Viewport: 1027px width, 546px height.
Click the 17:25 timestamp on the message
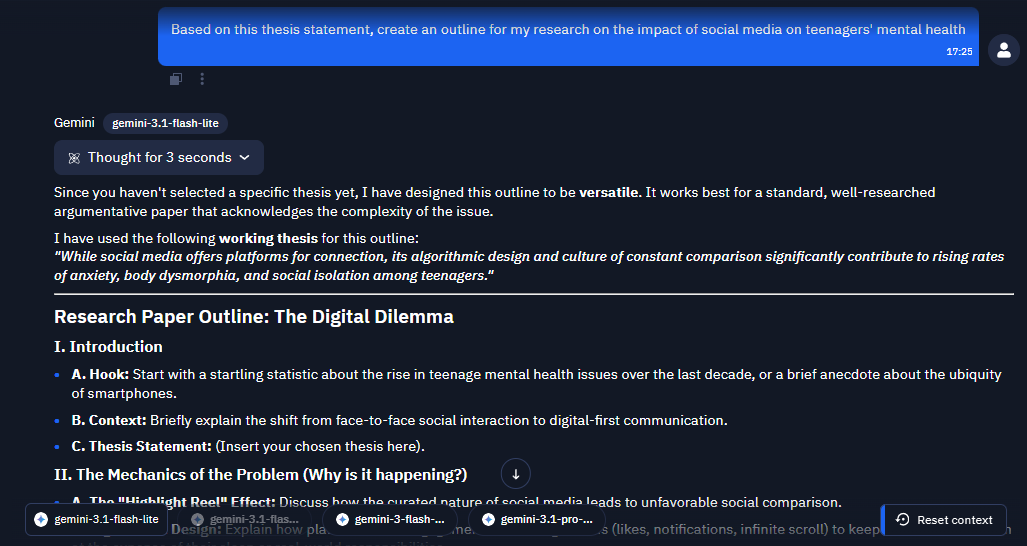coord(959,52)
